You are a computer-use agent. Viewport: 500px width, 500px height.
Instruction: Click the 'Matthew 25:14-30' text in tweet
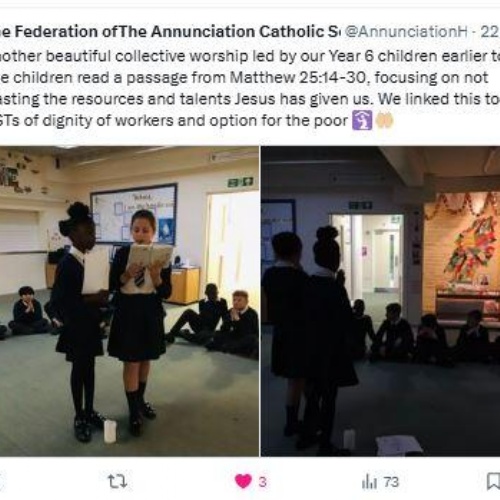299,78
